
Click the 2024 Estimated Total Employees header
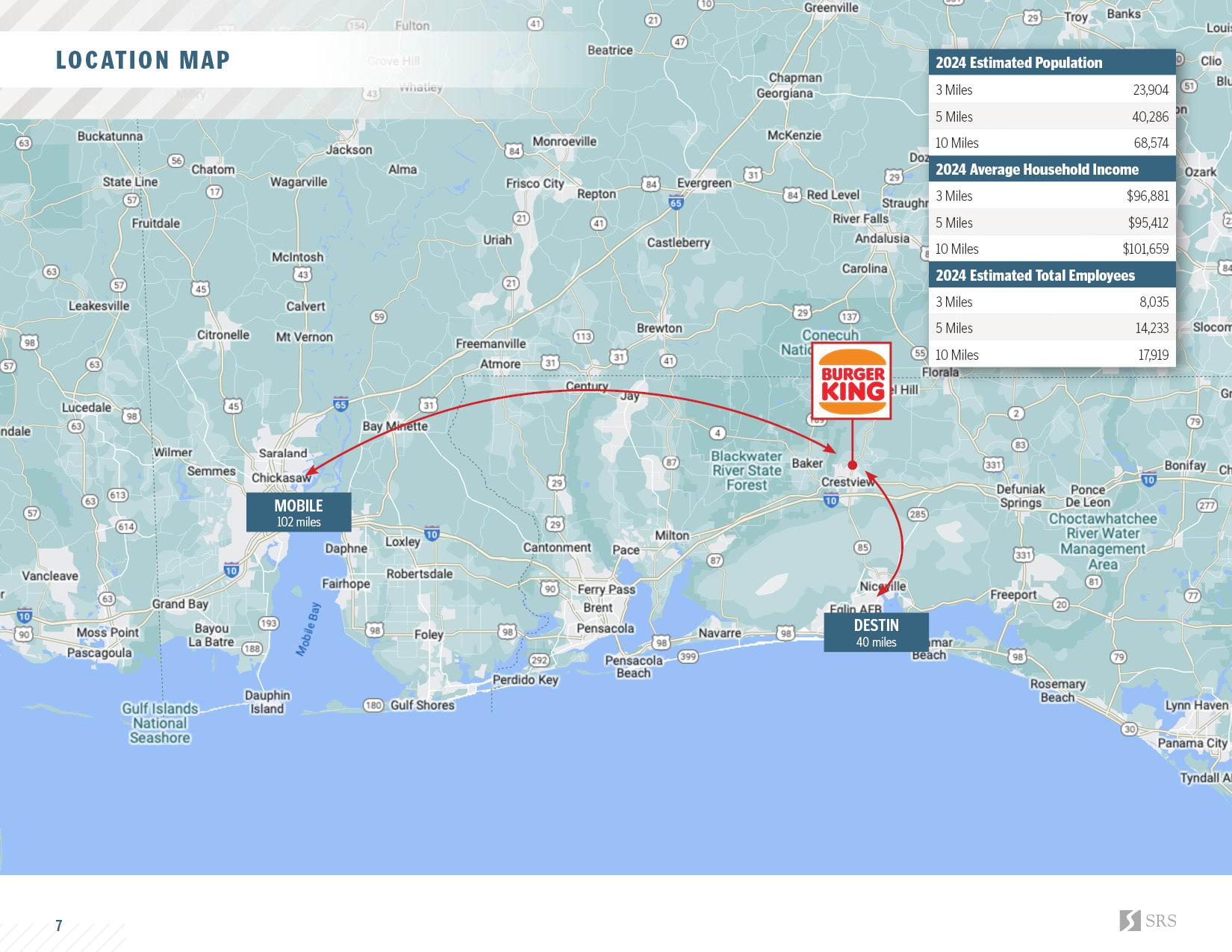(1052, 276)
